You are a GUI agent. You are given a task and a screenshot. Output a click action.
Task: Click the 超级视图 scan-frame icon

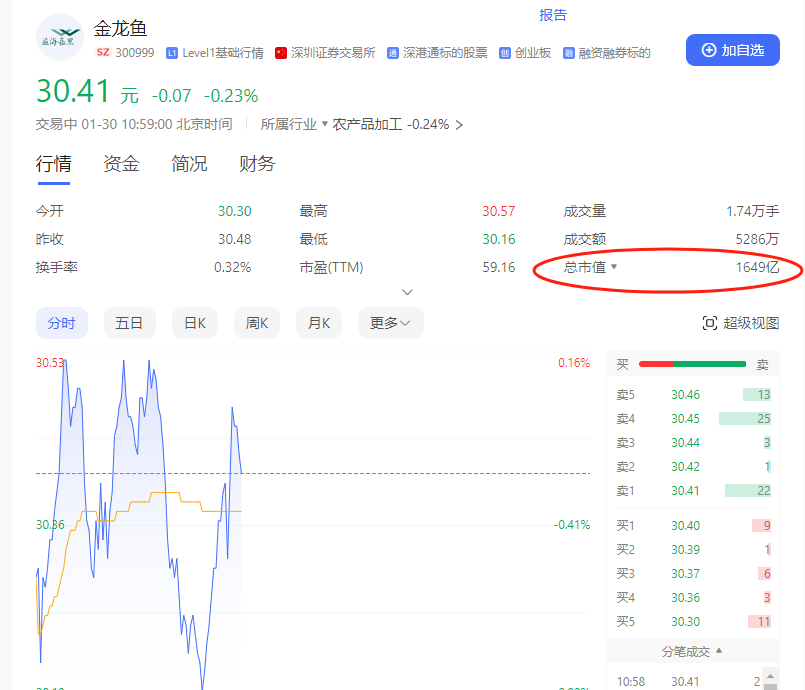[x=710, y=323]
